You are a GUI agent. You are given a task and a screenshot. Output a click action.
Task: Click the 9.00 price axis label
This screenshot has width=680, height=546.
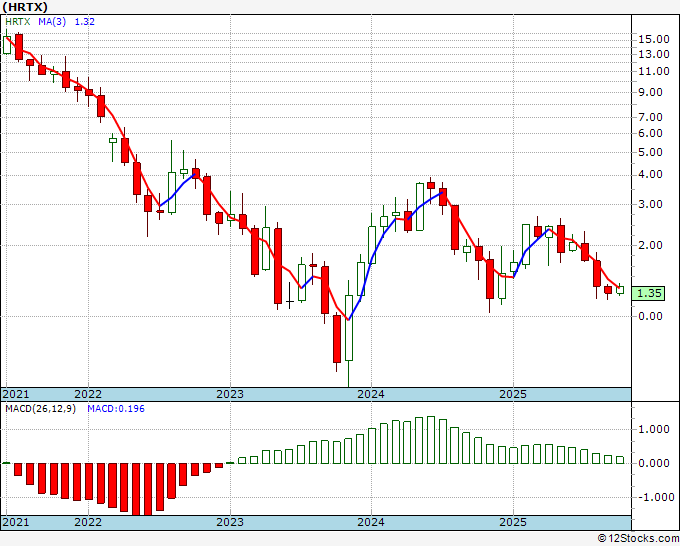click(650, 92)
